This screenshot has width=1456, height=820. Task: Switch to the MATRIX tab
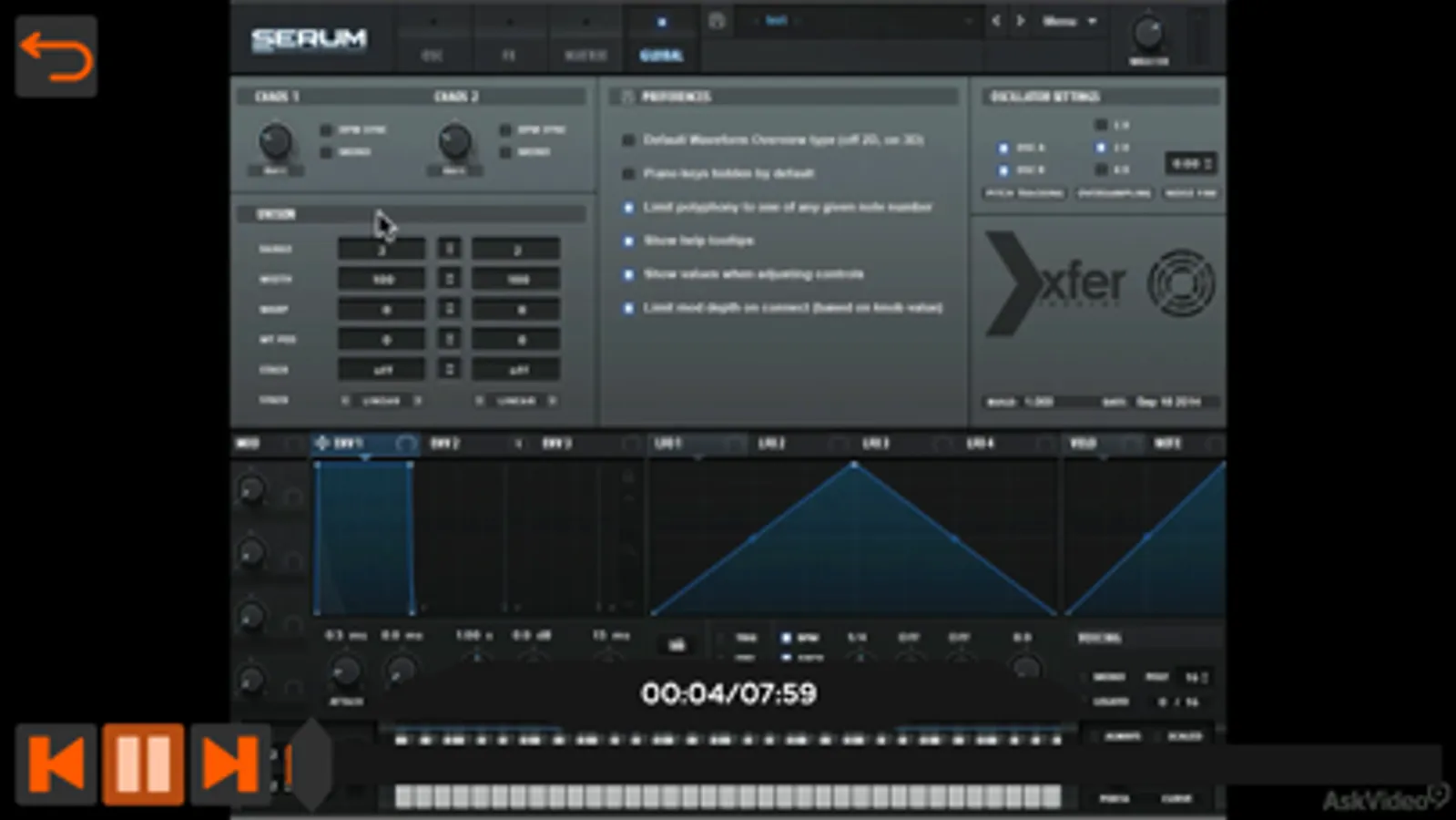point(585,38)
